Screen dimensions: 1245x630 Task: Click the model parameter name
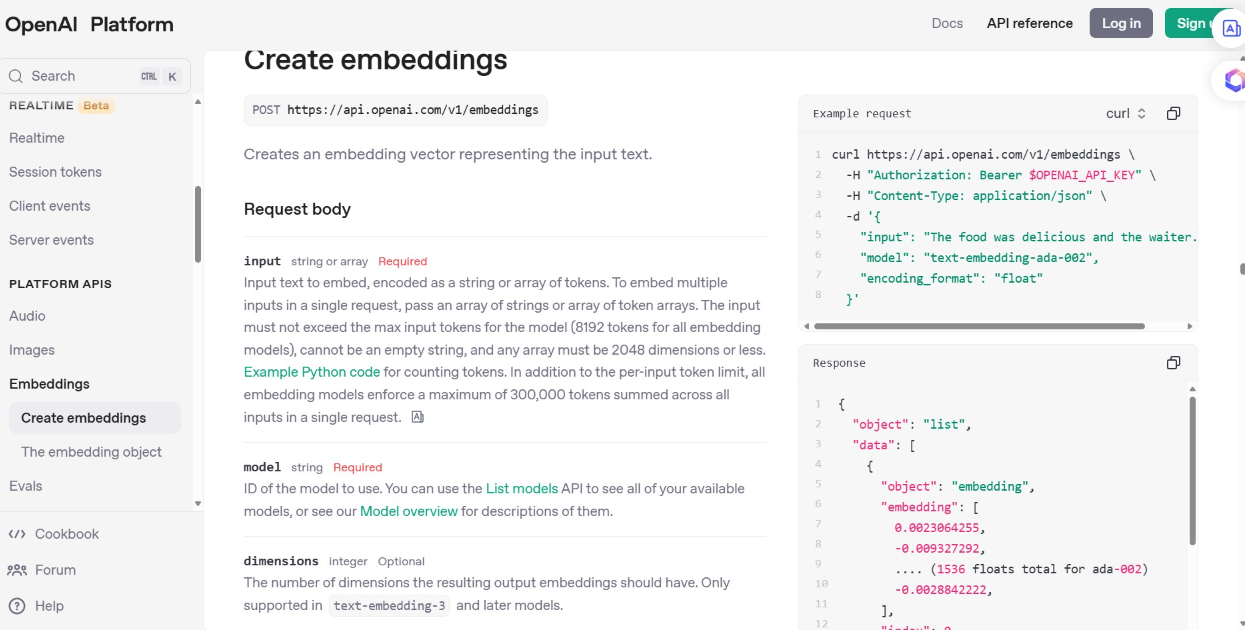(263, 467)
